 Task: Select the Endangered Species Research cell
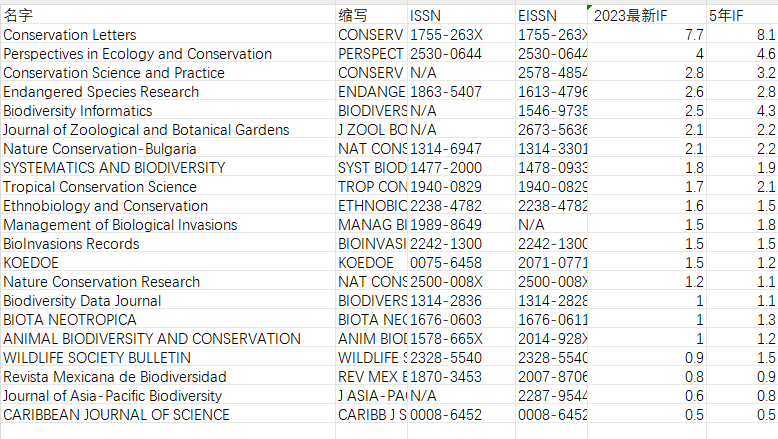click(168, 92)
